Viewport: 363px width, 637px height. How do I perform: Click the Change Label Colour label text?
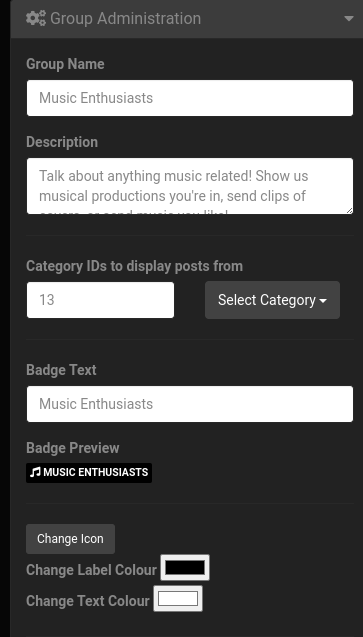point(91,570)
